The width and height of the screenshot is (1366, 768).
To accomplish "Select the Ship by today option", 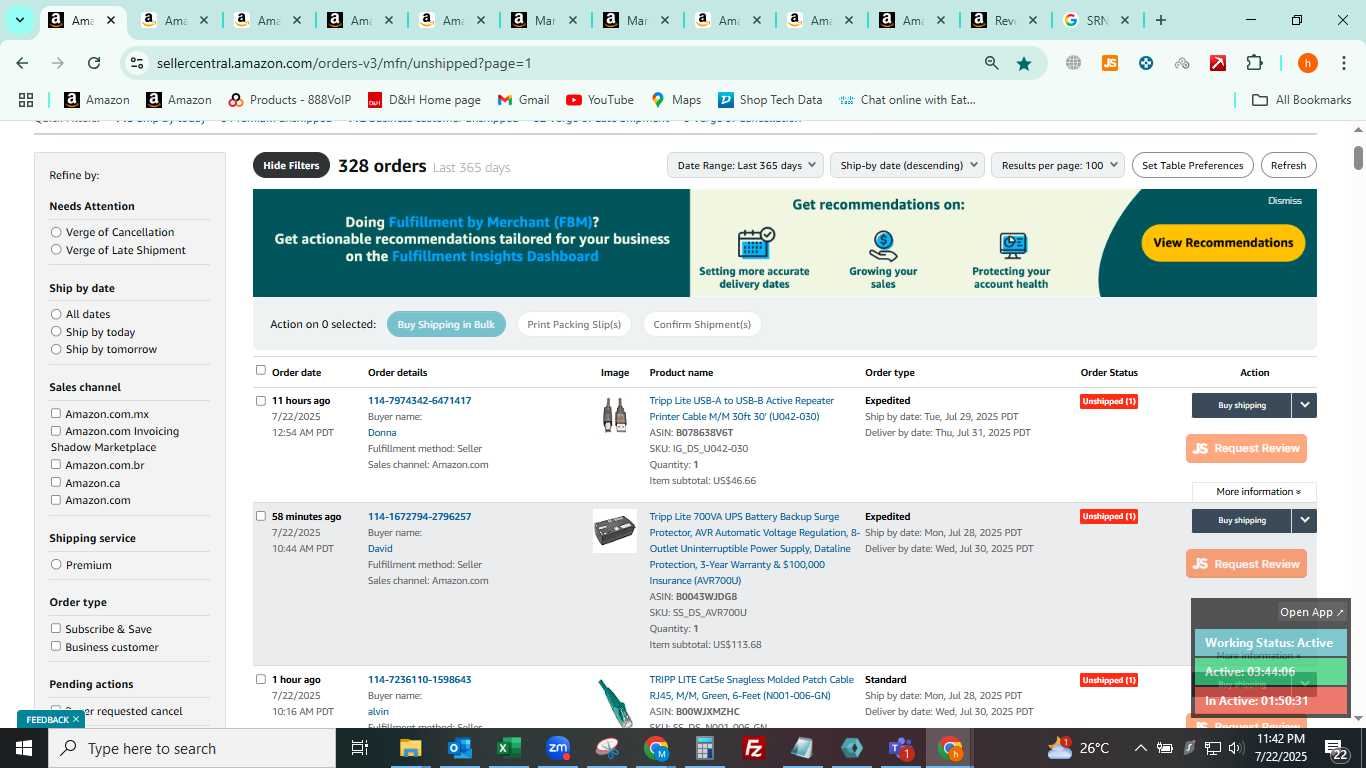I will click(x=56, y=332).
